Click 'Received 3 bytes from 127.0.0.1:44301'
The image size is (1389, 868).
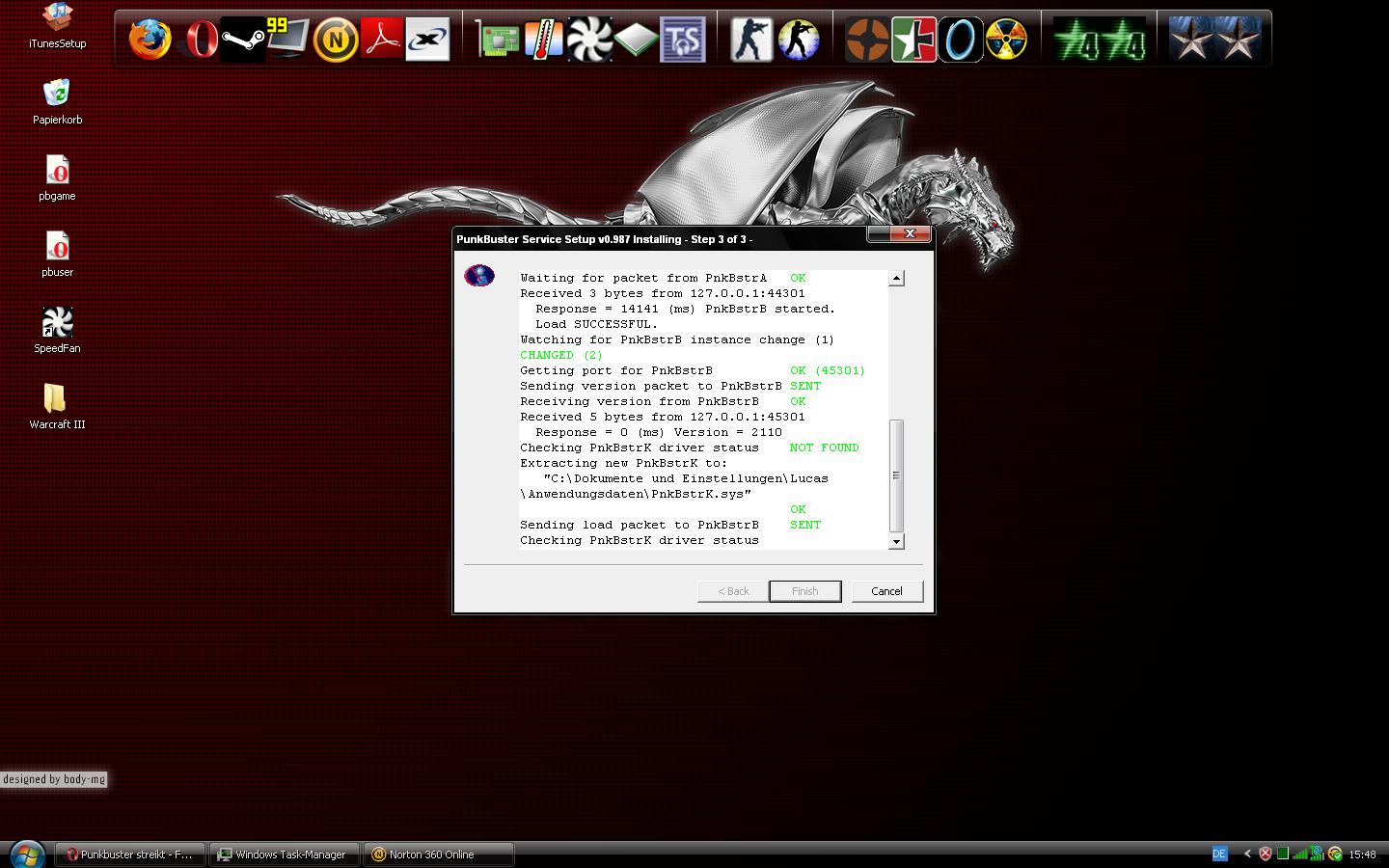coord(663,293)
